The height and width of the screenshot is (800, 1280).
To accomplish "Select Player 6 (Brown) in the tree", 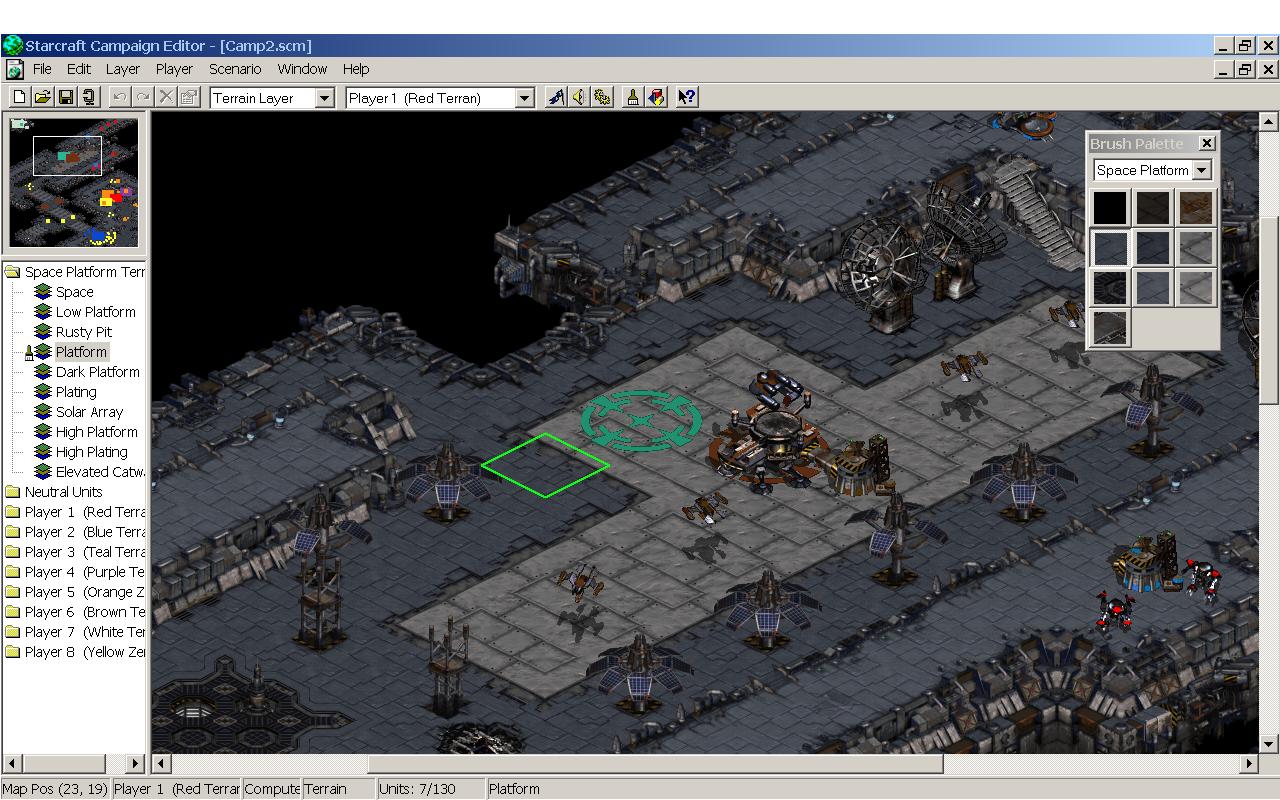I will [85, 612].
